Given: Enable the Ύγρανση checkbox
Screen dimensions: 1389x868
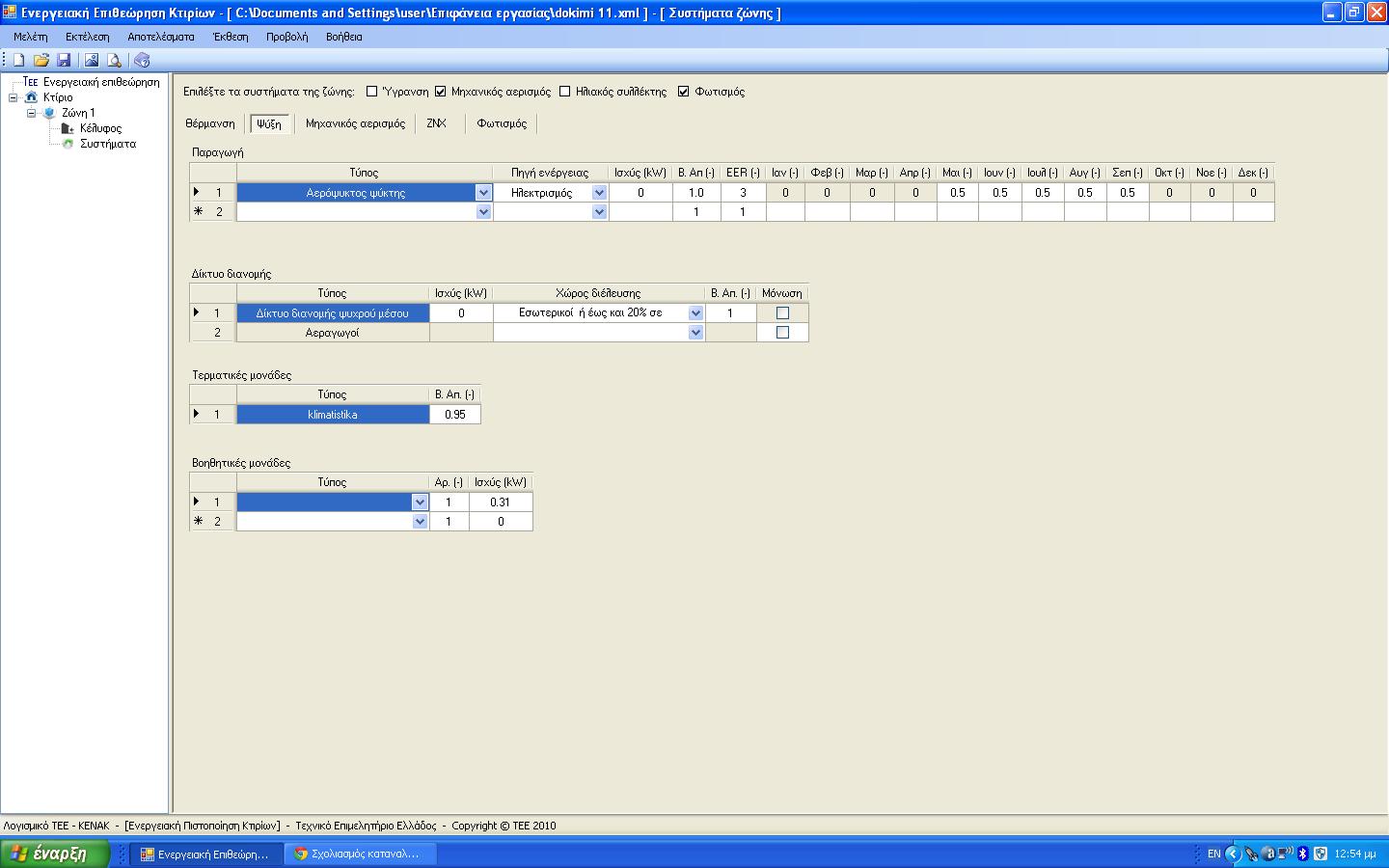Looking at the screenshot, I should click(x=372, y=92).
